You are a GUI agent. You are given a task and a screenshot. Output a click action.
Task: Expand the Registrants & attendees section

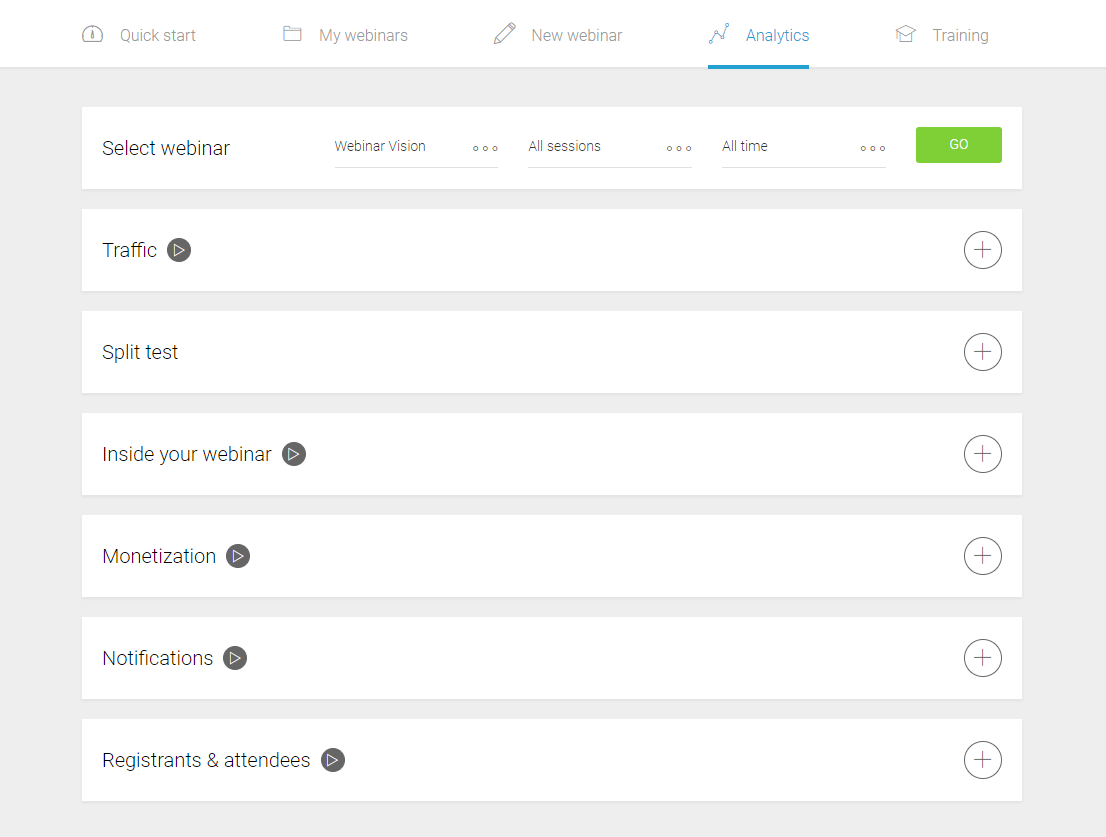tap(982, 760)
